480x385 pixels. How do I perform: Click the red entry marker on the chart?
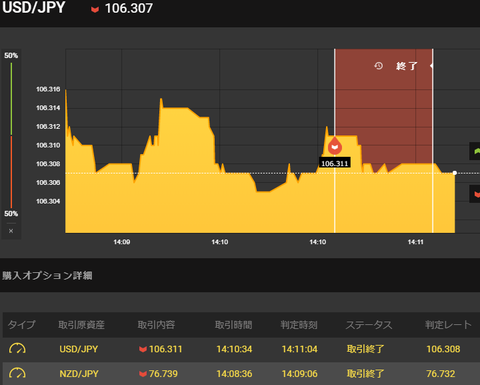335,146
